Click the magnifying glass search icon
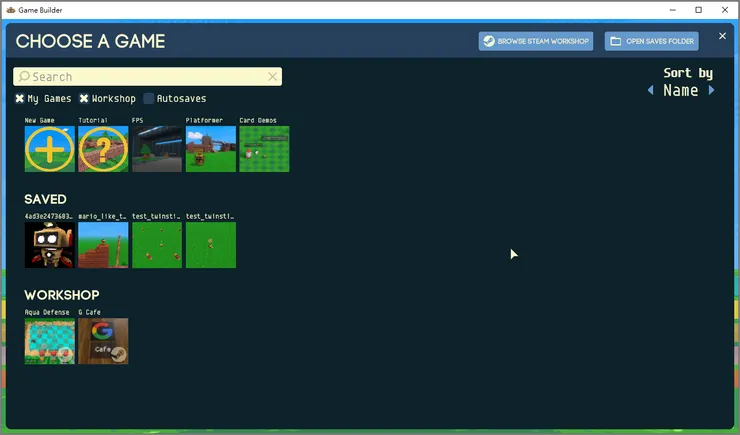Screen dimensions: 740x435 pos(24,76)
